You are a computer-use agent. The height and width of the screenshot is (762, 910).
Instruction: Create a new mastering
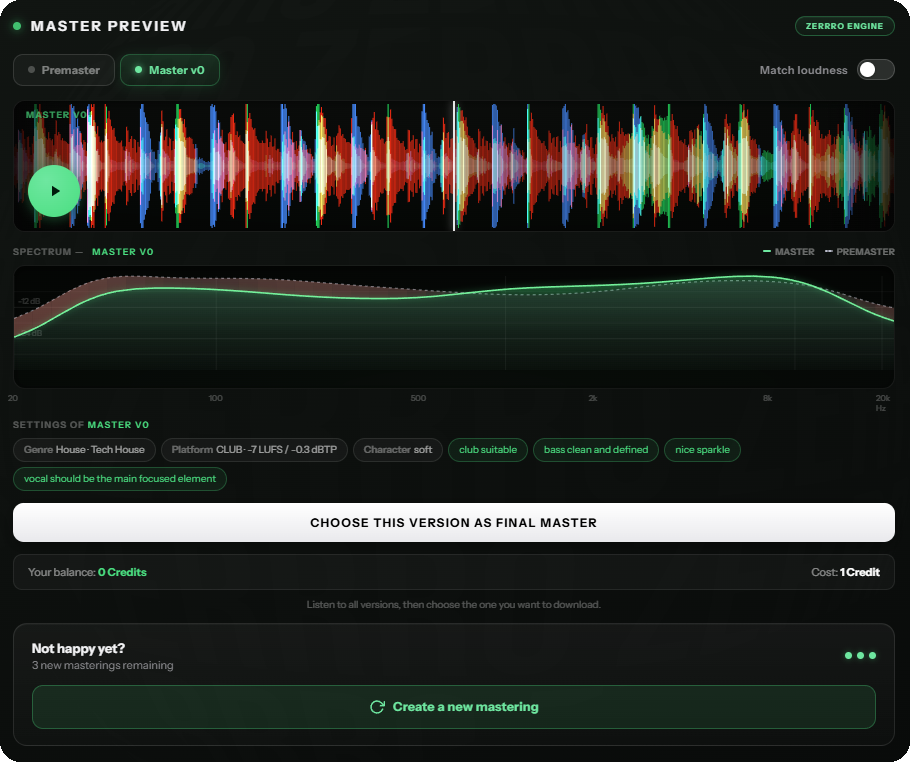454,707
